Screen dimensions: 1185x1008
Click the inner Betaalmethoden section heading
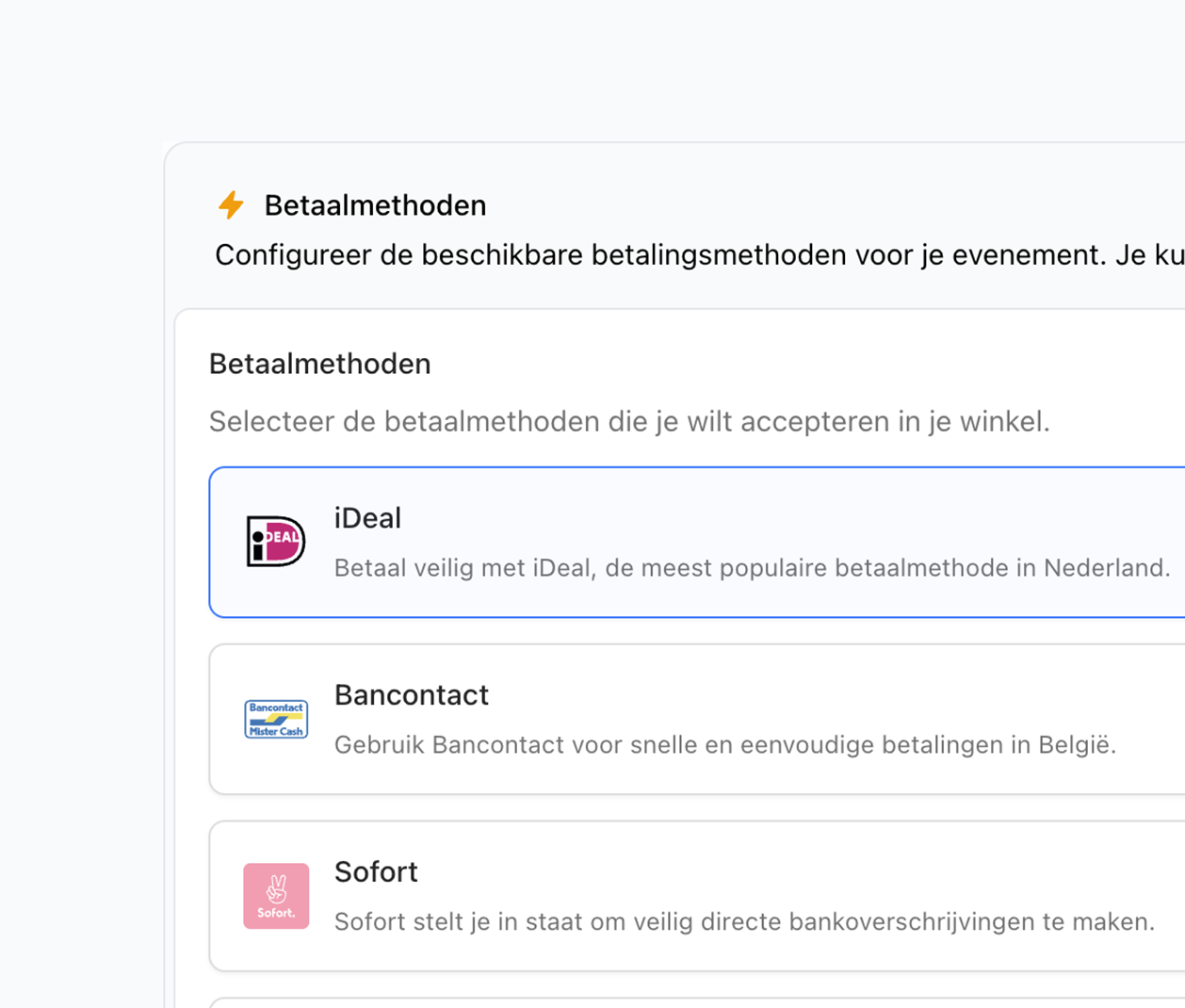click(319, 364)
